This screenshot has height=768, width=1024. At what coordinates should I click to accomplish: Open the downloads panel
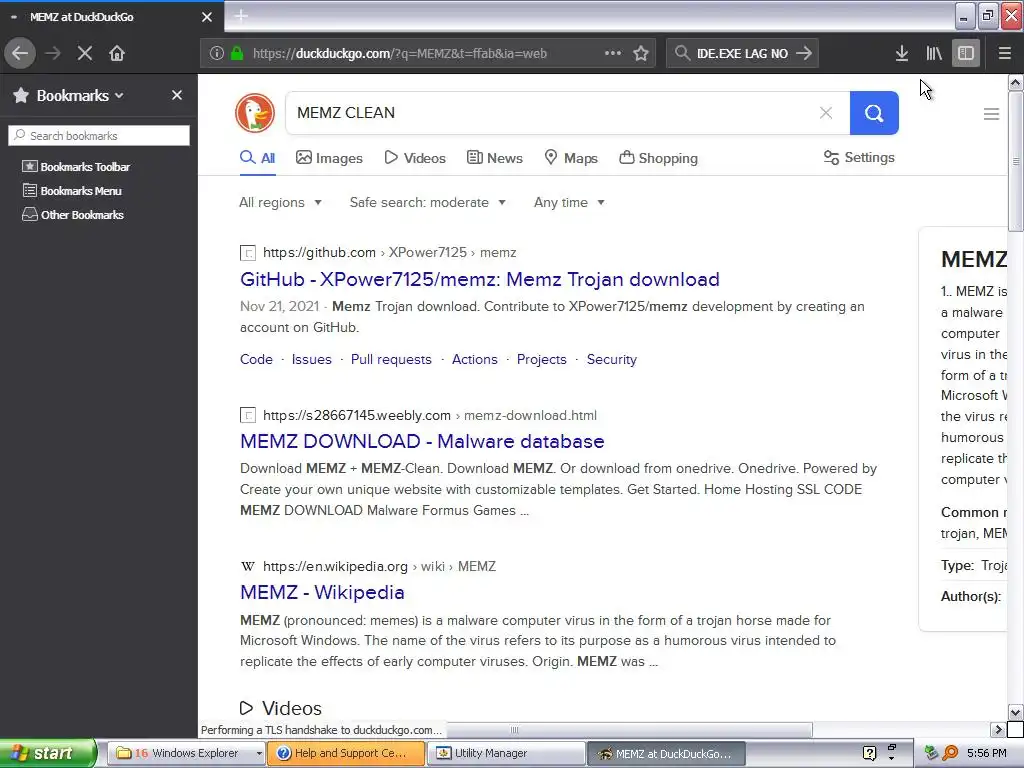click(x=902, y=53)
